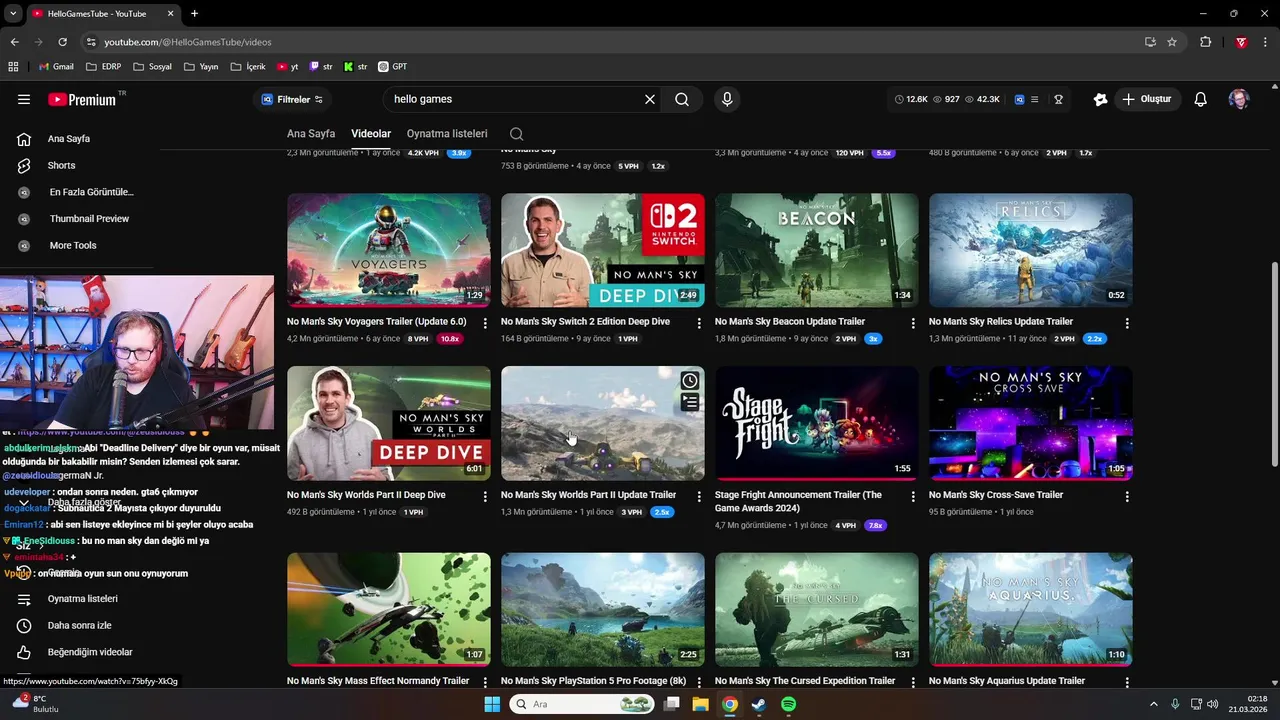The image size is (1280, 720).
Task: Open the Gmail bookmark
Action: pyautogui.click(x=56, y=67)
